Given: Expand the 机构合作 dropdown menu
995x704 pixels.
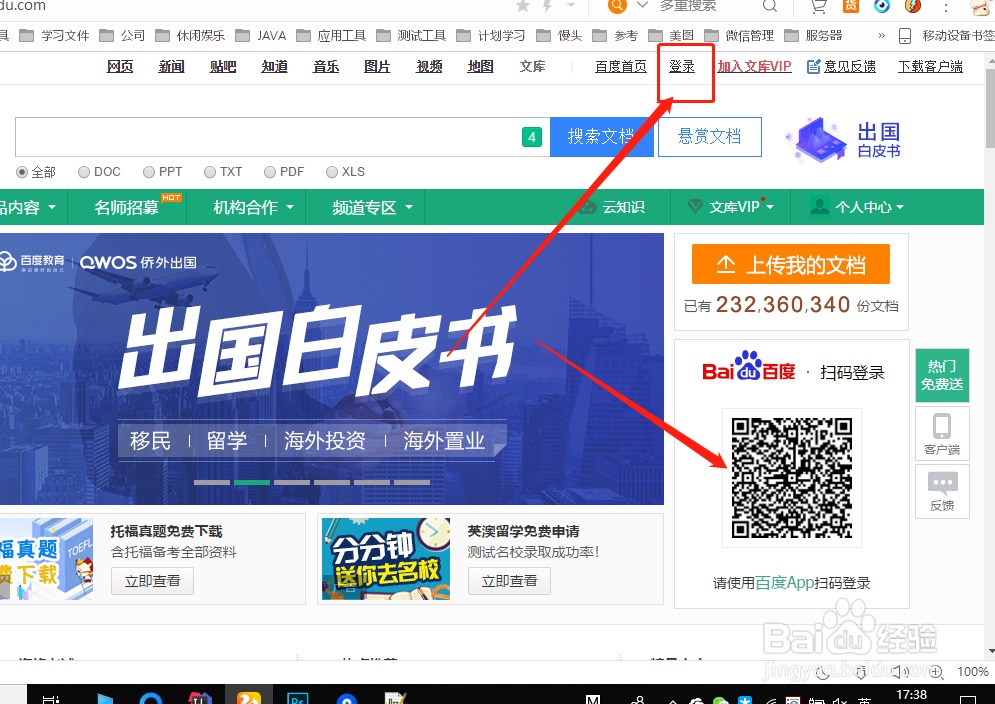Looking at the screenshot, I should coord(253,207).
